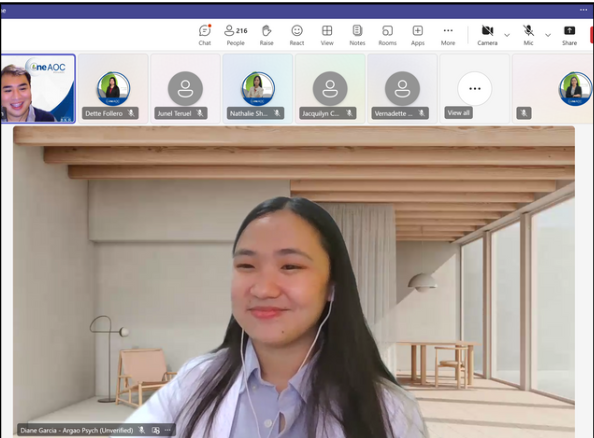The height and width of the screenshot is (438, 594).
Task: Show the People participant list
Action: pos(236,35)
